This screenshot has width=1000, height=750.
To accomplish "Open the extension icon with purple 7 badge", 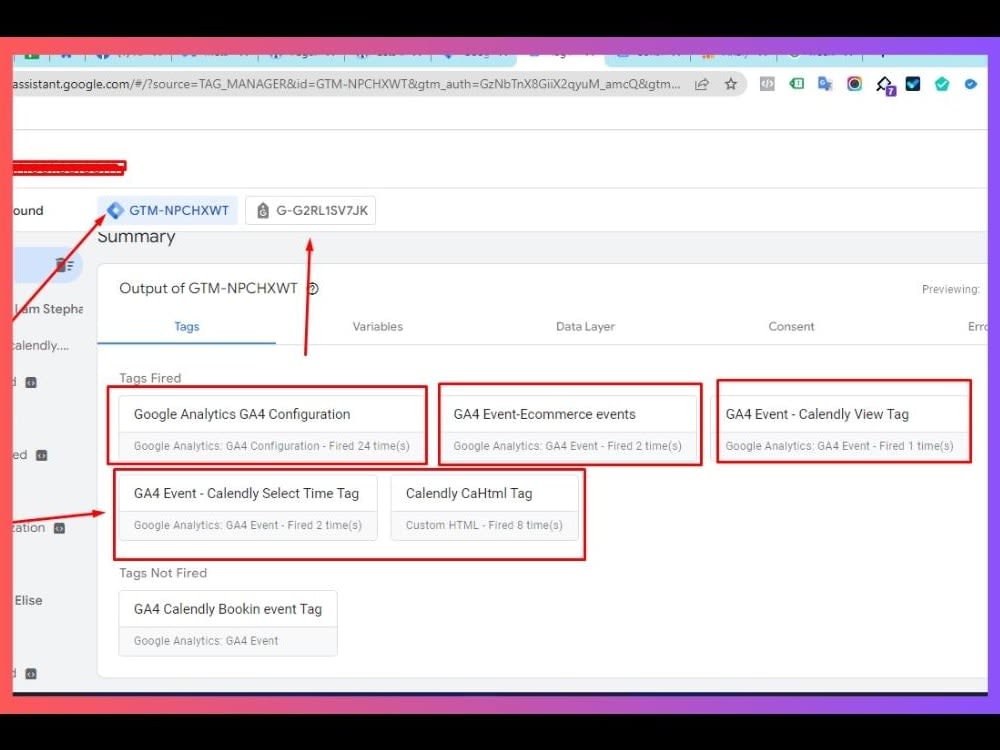I will (x=885, y=85).
